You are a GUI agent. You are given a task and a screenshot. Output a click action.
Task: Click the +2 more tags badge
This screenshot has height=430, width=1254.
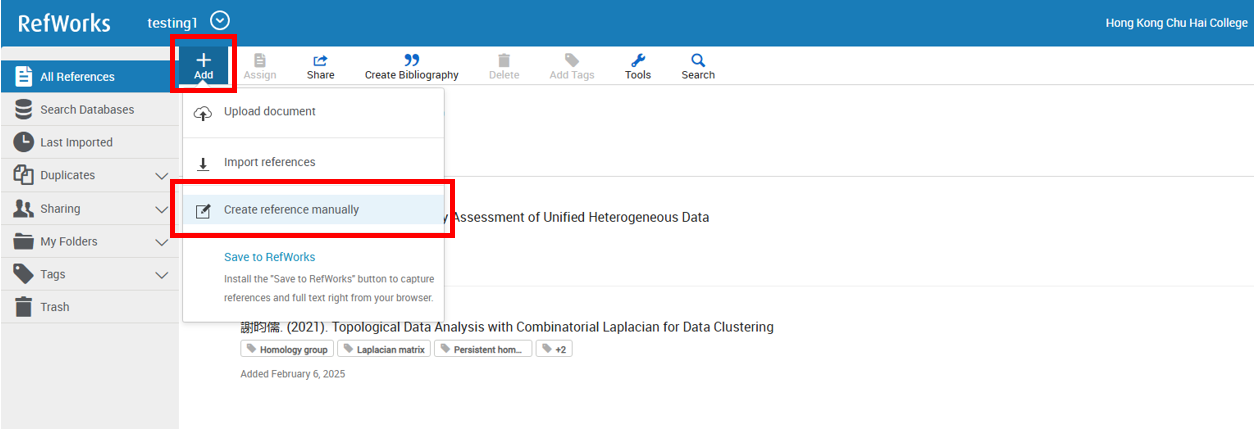coord(554,349)
